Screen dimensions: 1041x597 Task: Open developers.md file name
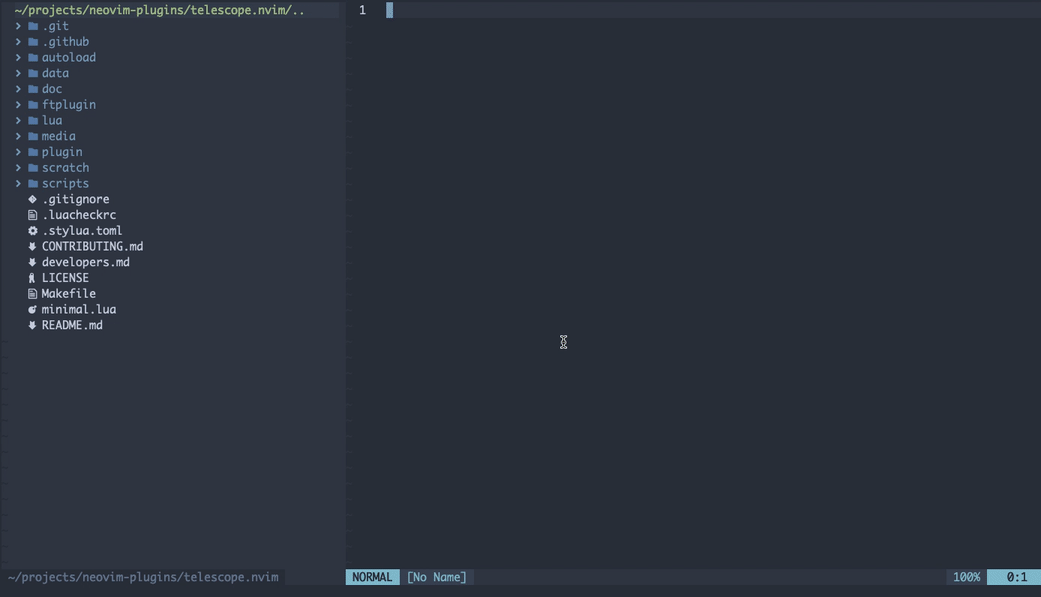click(86, 262)
